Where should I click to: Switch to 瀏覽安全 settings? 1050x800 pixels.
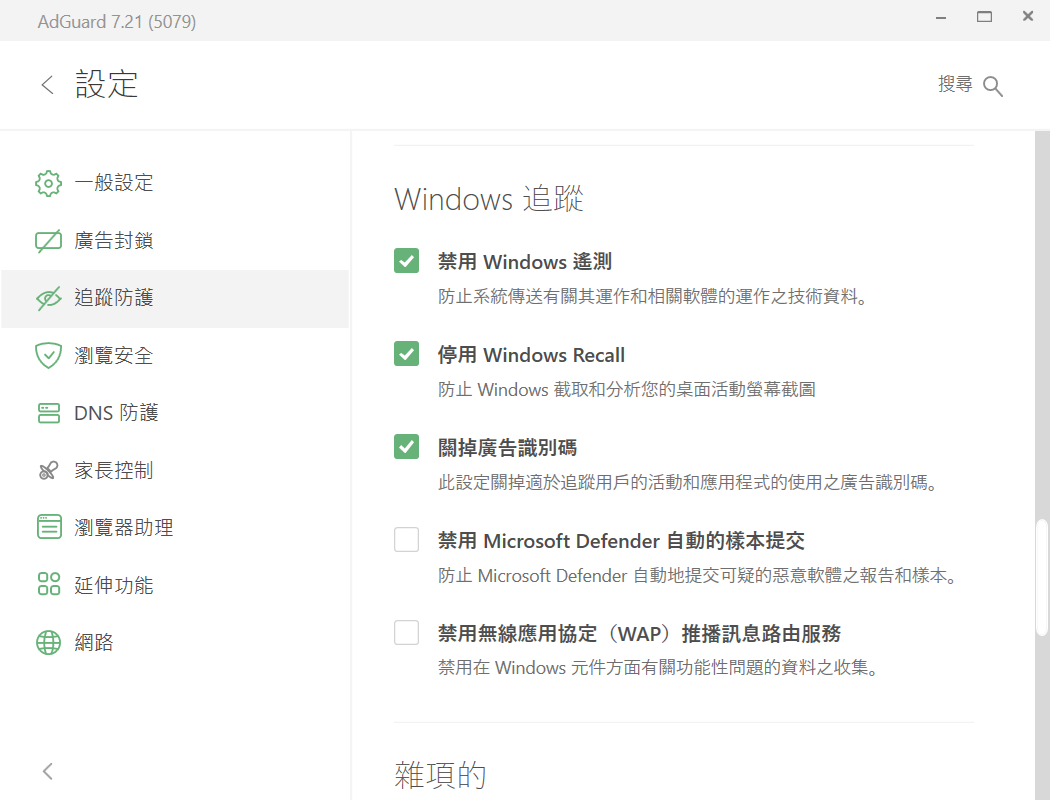(x=175, y=355)
